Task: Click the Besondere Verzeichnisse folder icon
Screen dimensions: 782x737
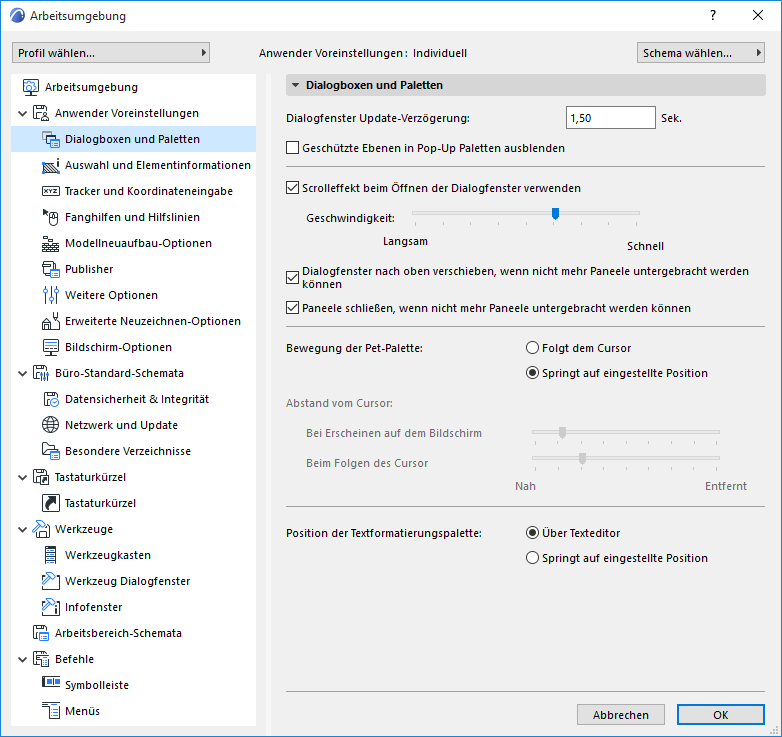Action: tap(51, 451)
